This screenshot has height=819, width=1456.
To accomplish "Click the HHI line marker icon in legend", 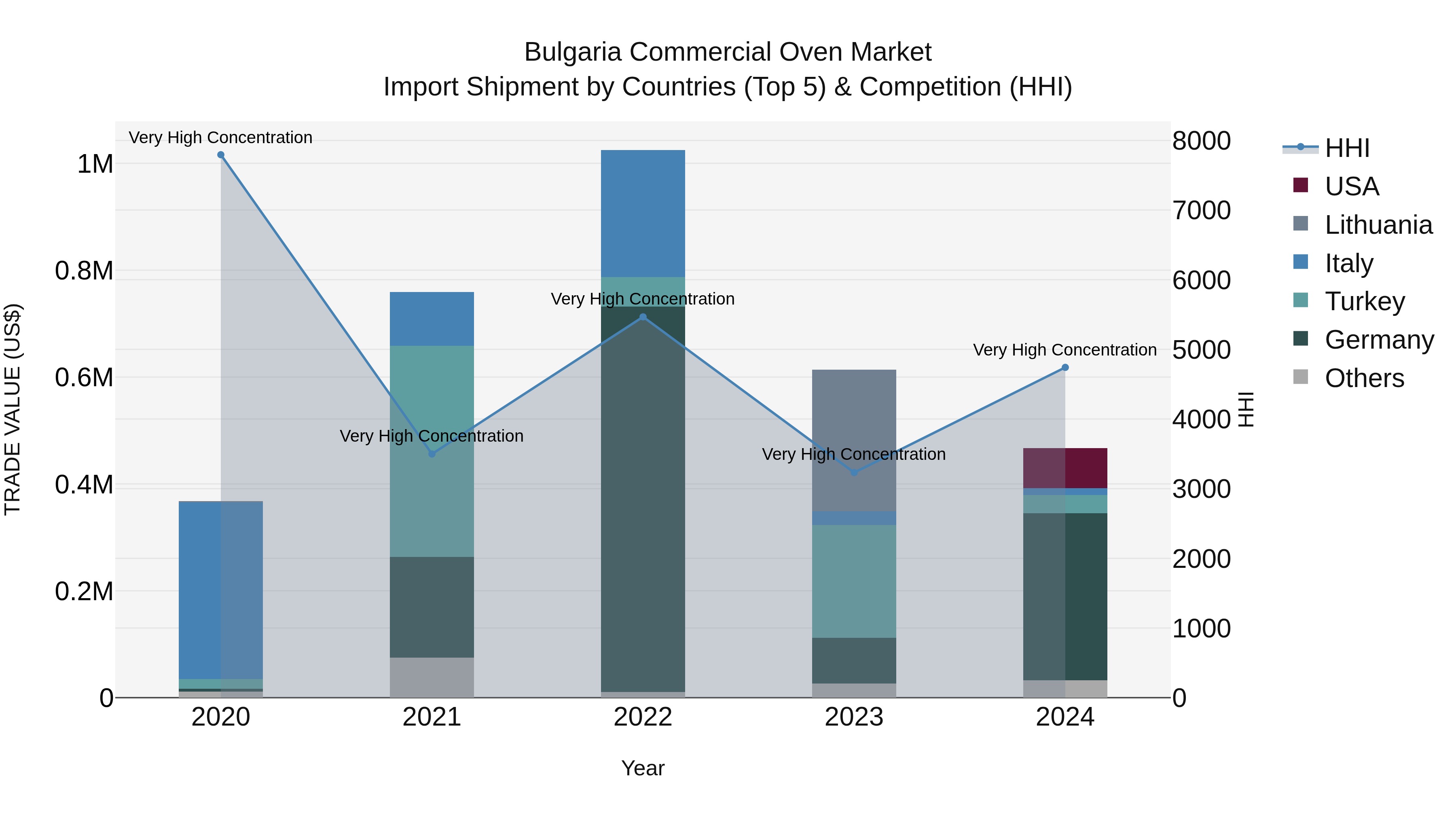I will (1301, 147).
